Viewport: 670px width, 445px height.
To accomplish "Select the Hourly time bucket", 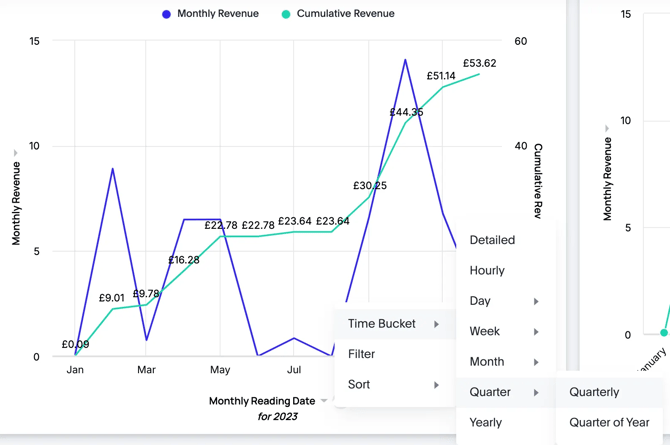I will (487, 270).
